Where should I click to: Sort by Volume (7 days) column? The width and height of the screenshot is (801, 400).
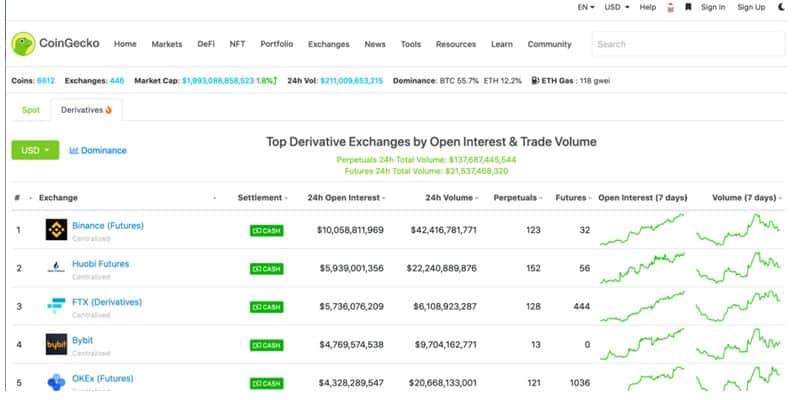click(x=746, y=198)
